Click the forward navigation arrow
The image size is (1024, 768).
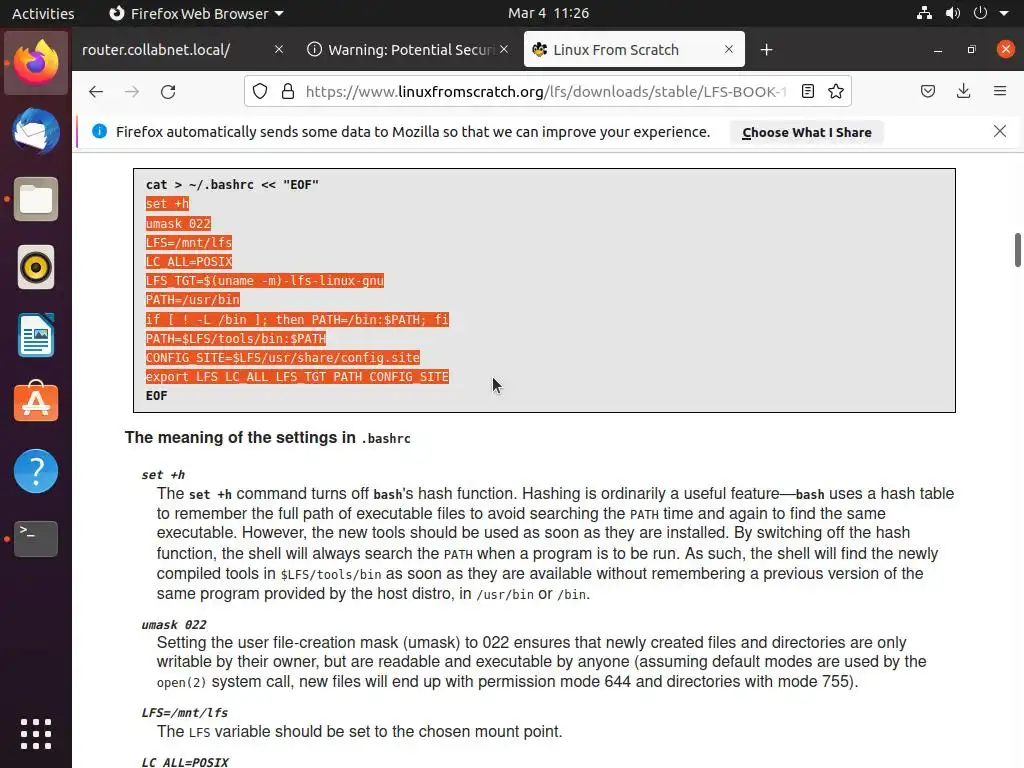(x=132, y=91)
